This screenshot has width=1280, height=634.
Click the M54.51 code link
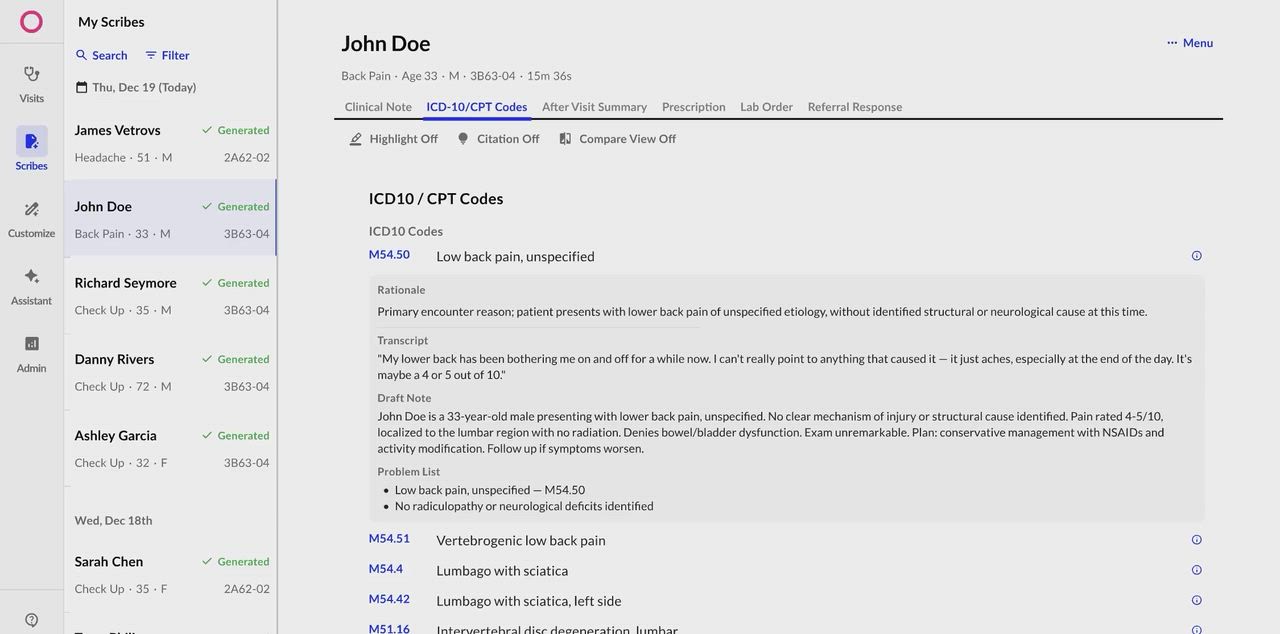pyautogui.click(x=389, y=539)
